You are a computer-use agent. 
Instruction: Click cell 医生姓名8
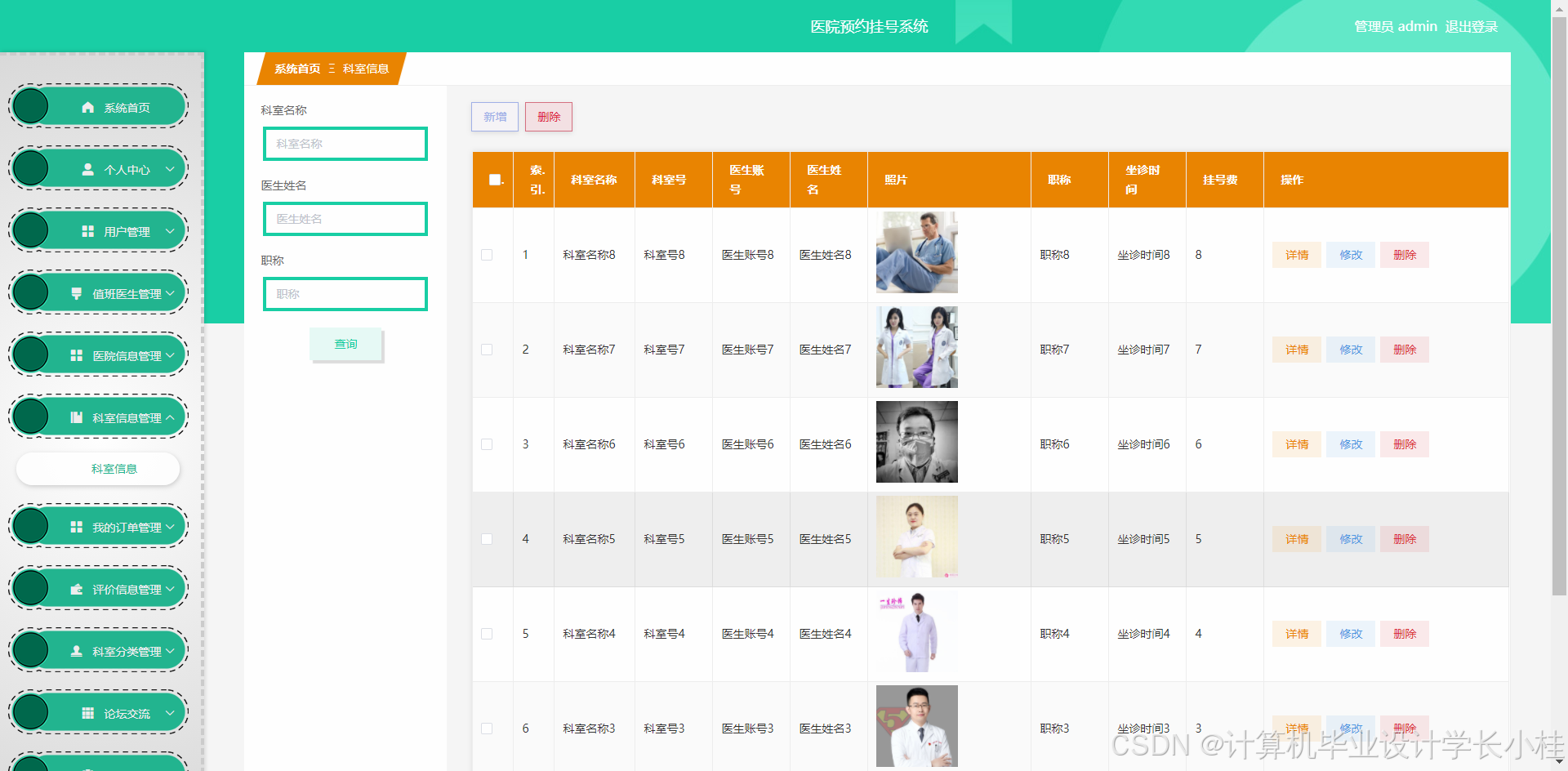pos(825,255)
